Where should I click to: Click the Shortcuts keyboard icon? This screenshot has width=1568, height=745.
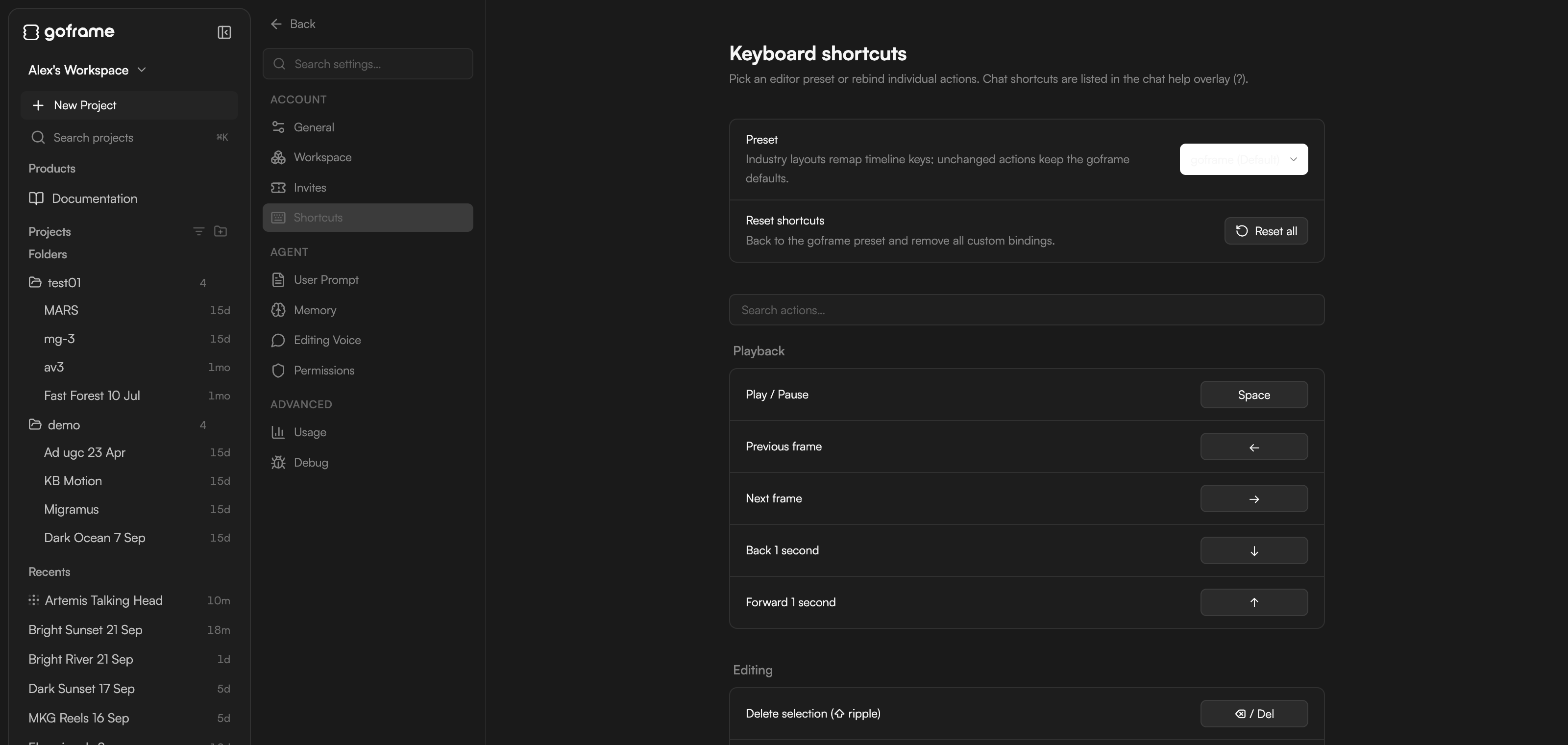(x=278, y=217)
